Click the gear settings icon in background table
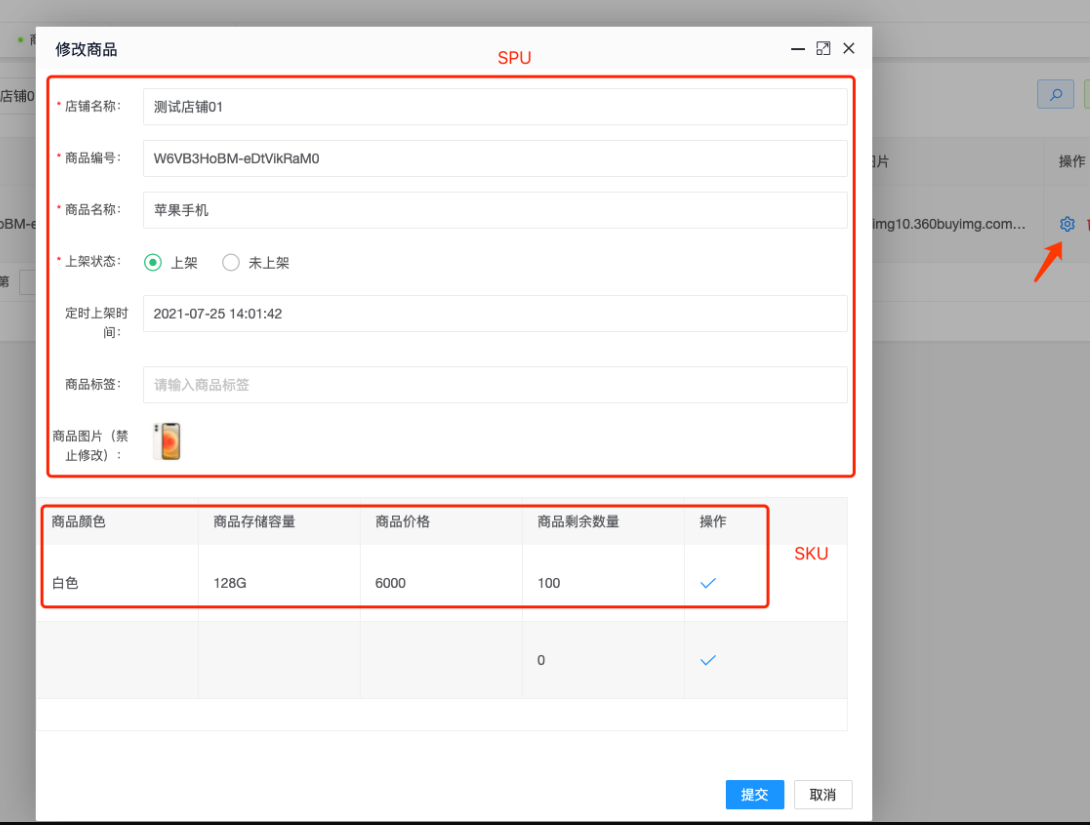1090x825 pixels. [1067, 224]
